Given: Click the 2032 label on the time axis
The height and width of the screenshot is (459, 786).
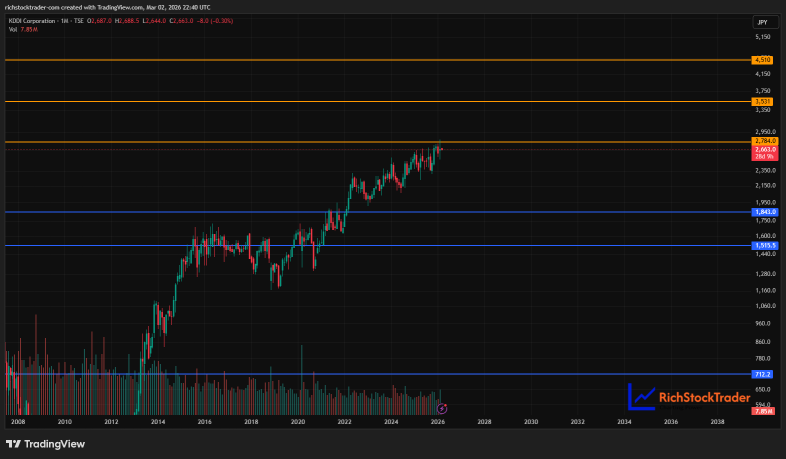Looking at the screenshot, I should click(x=577, y=422).
